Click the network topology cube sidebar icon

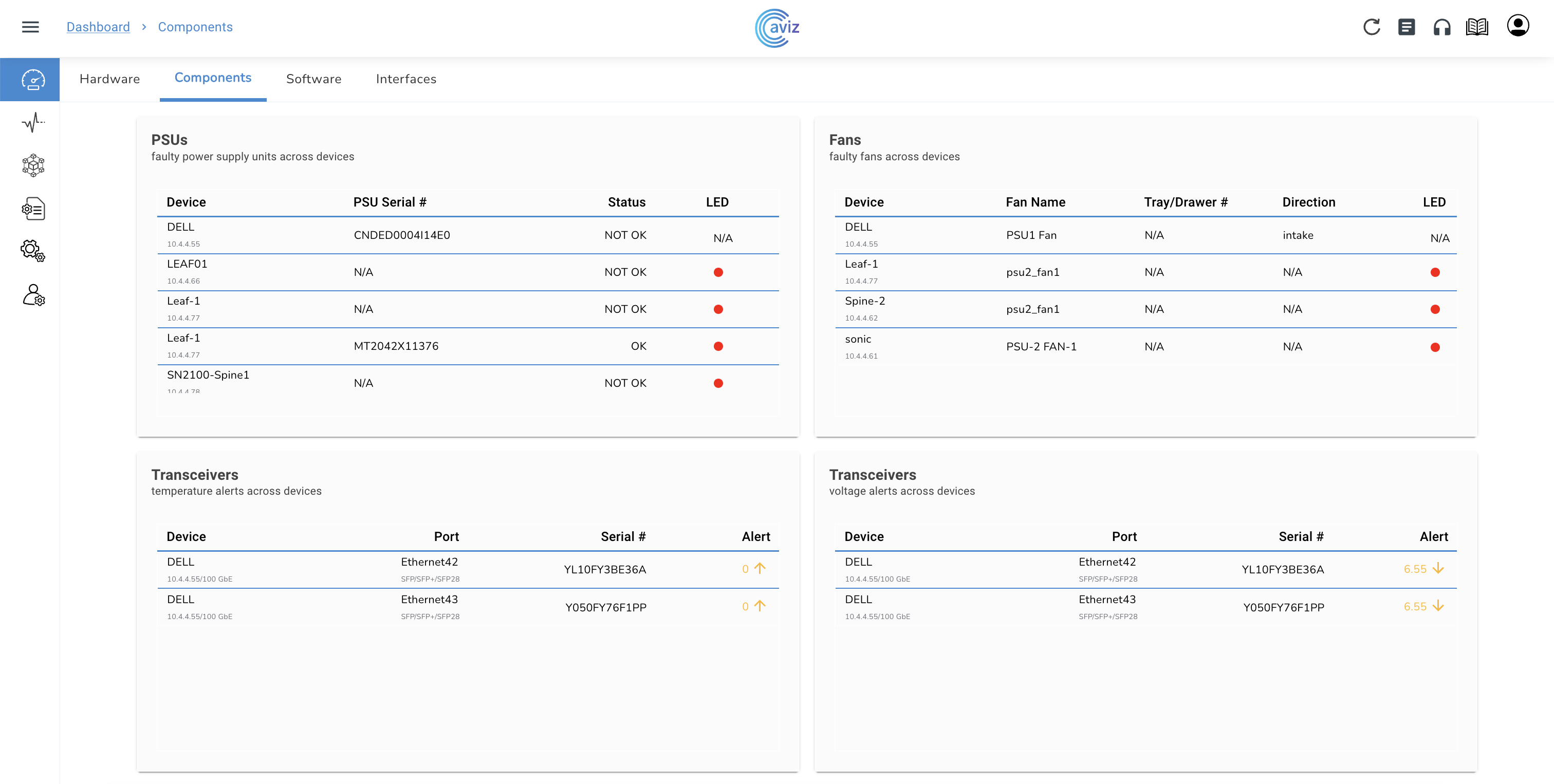coord(32,165)
